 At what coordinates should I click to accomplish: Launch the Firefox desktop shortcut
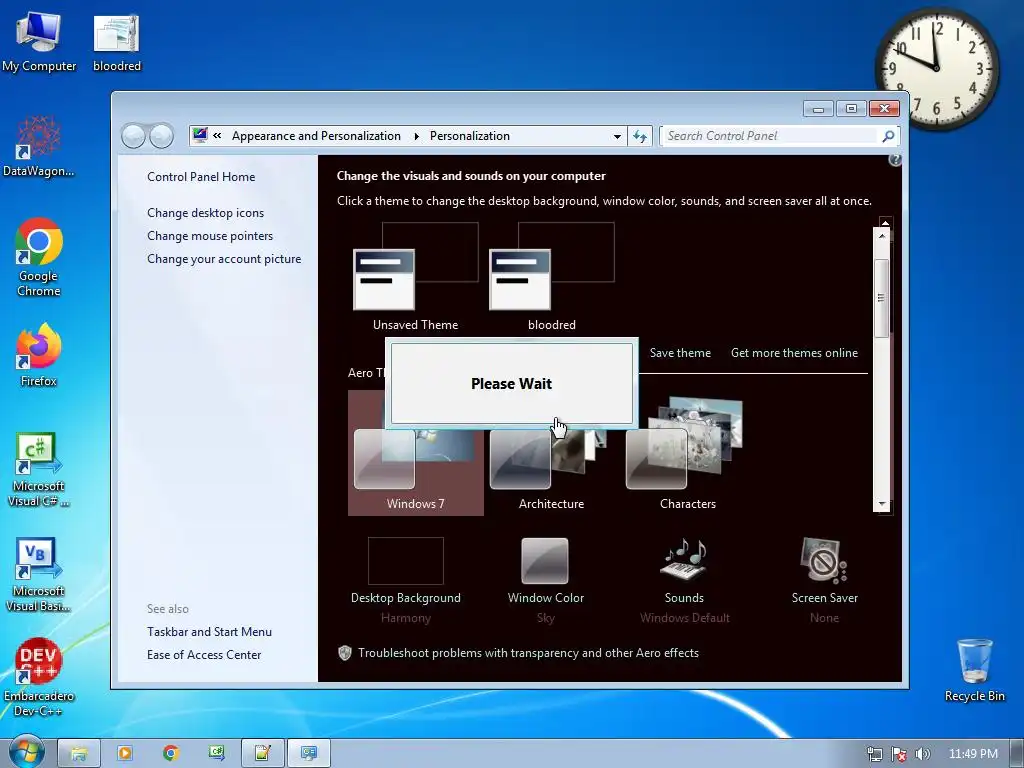pos(39,355)
